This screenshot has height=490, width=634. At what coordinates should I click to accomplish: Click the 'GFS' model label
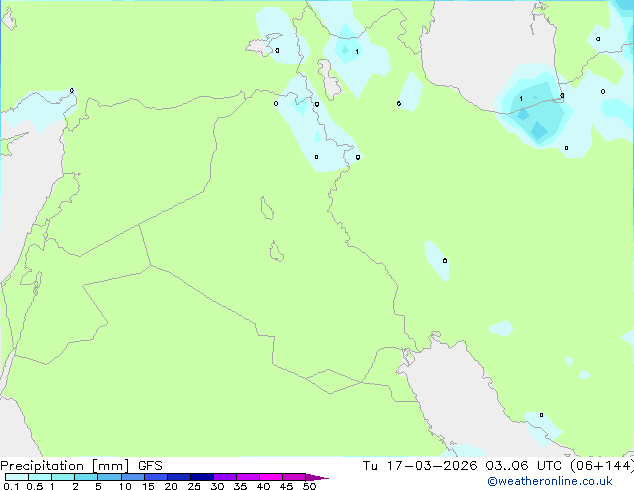point(150,466)
